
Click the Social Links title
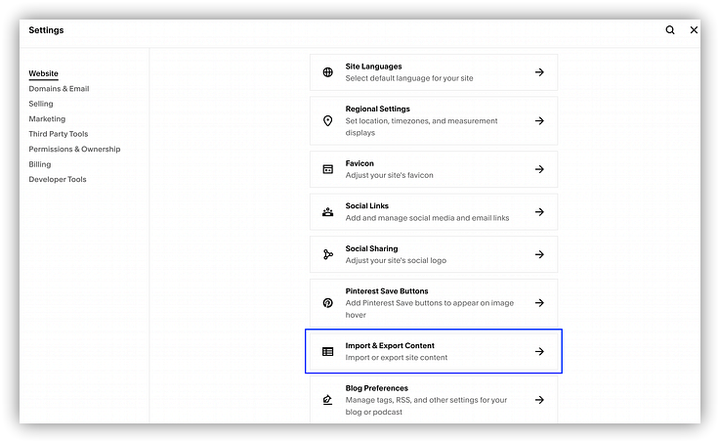(367, 206)
